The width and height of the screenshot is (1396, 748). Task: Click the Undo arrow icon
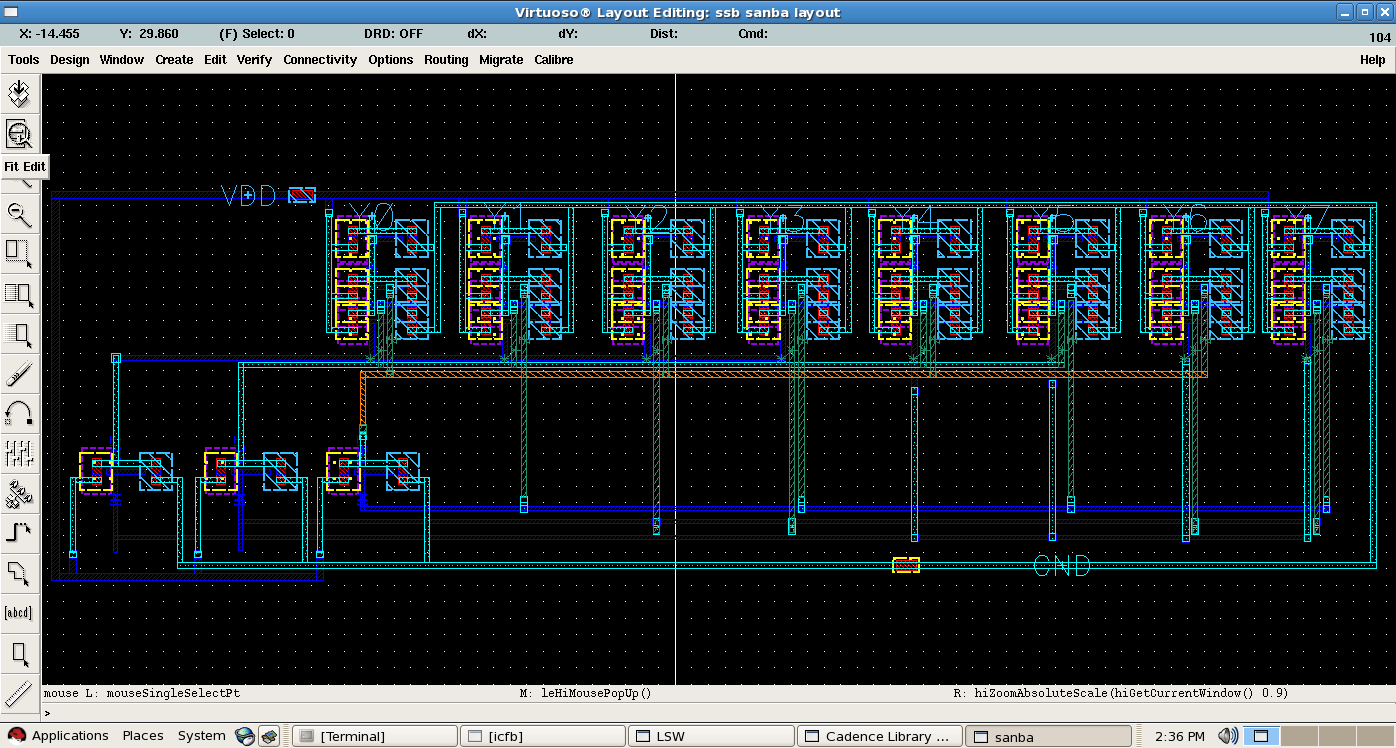pos(19,413)
